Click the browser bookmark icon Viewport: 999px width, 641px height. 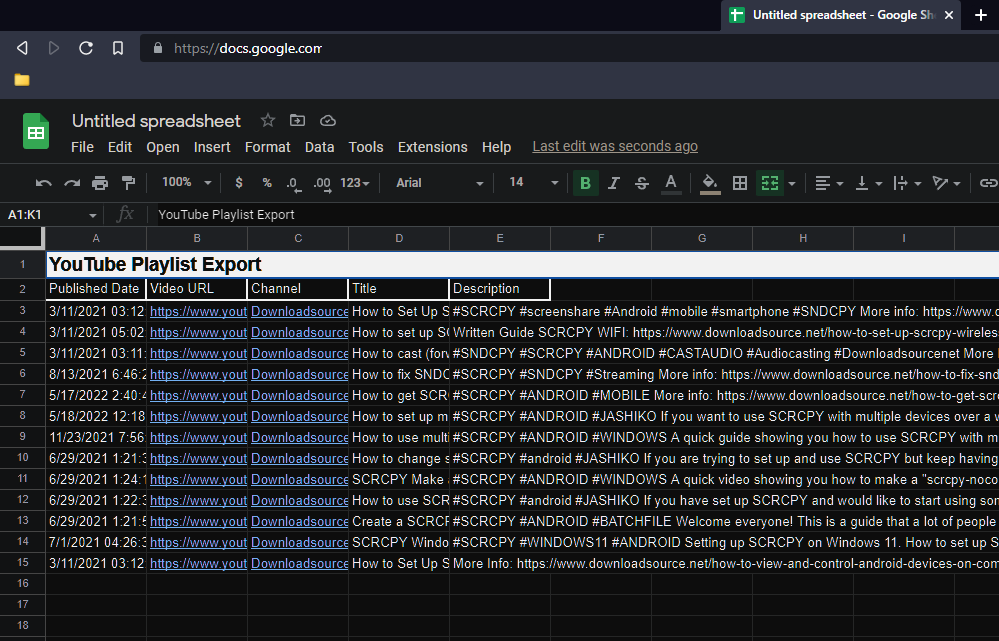pos(118,48)
